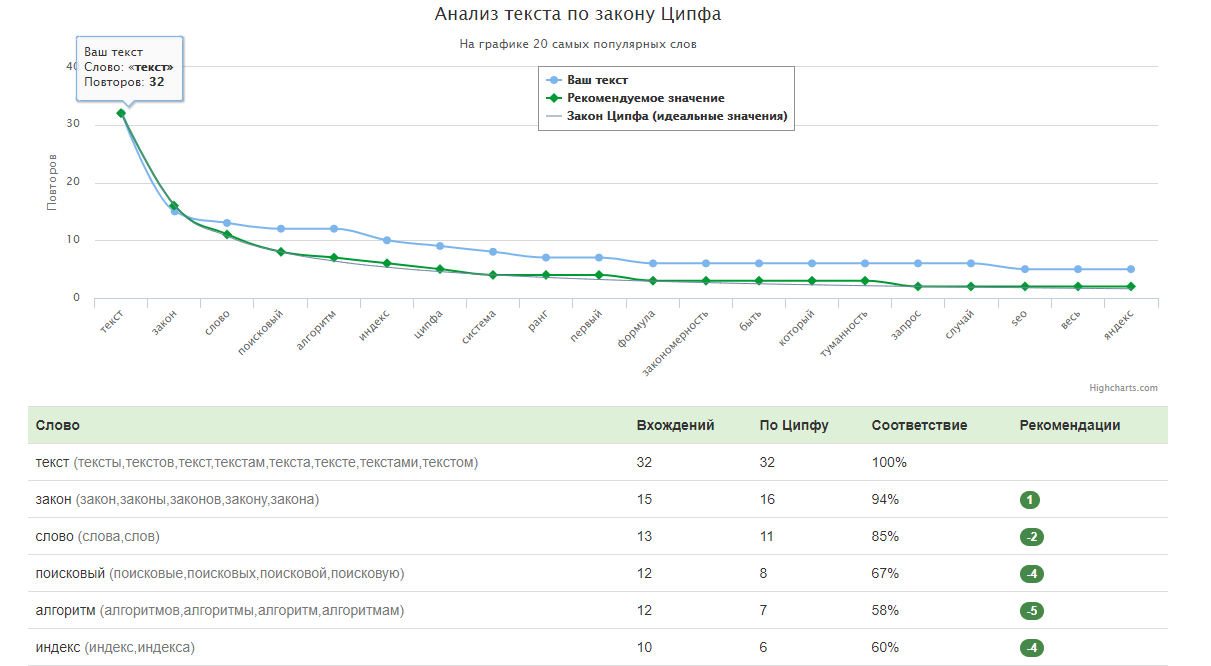Toggle the "Ваш текст" series in legend
The width and height of the screenshot is (1211, 666).
point(597,80)
